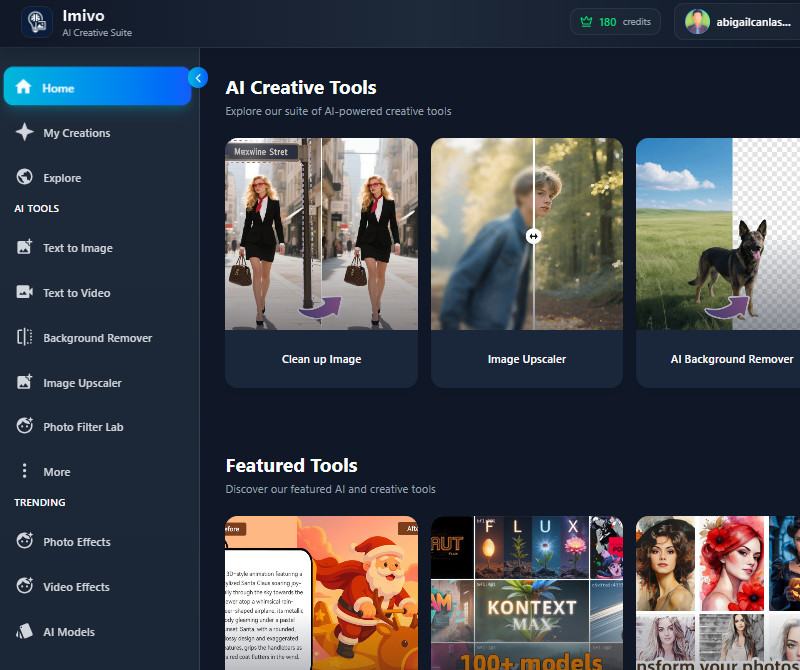Viewport: 800px width, 670px height.
Task: Open the Clean up Image tool card
Action: click(x=321, y=262)
